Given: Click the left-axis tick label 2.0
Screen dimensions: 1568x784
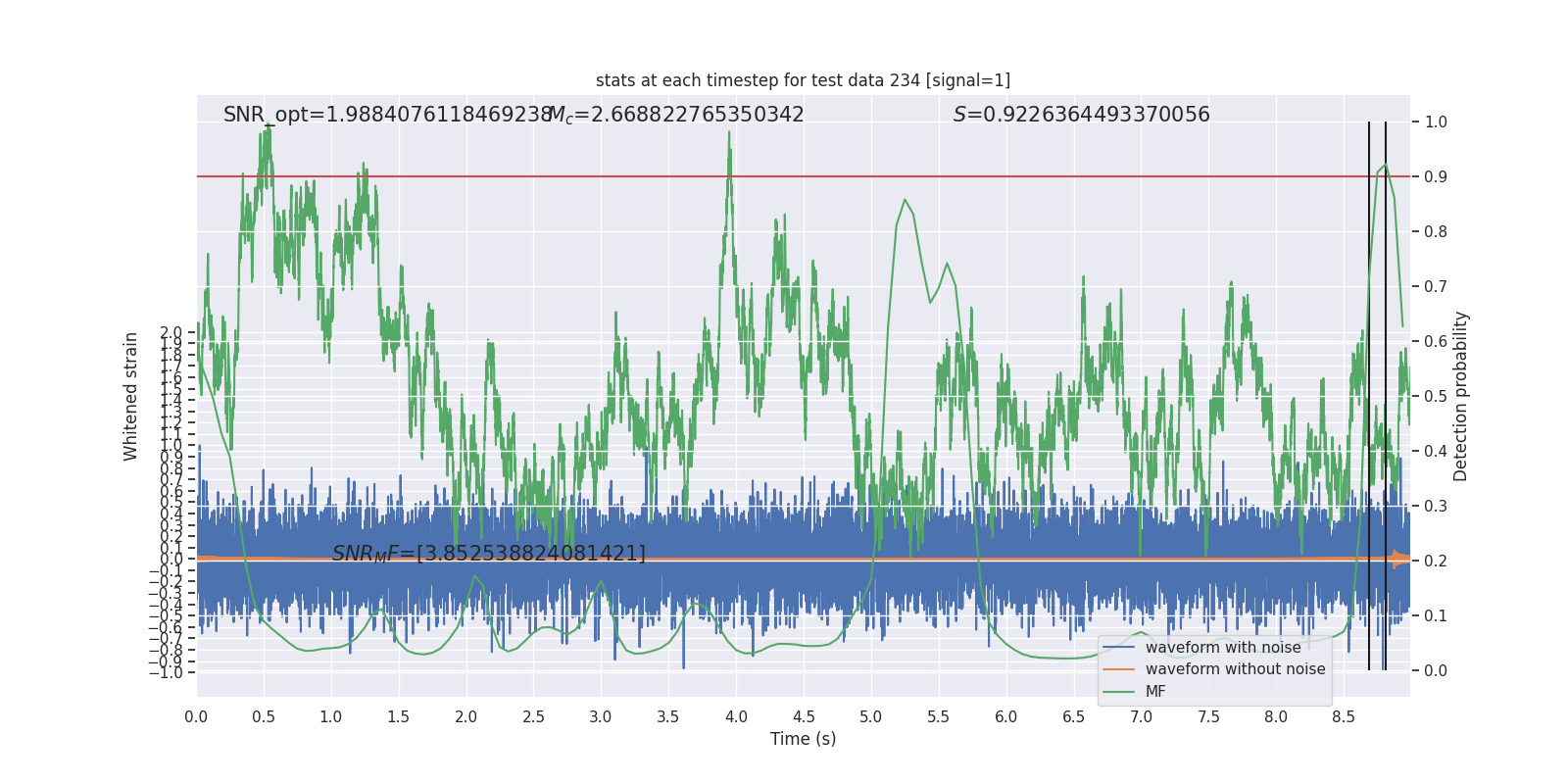Looking at the screenshot, I should 171,333.
